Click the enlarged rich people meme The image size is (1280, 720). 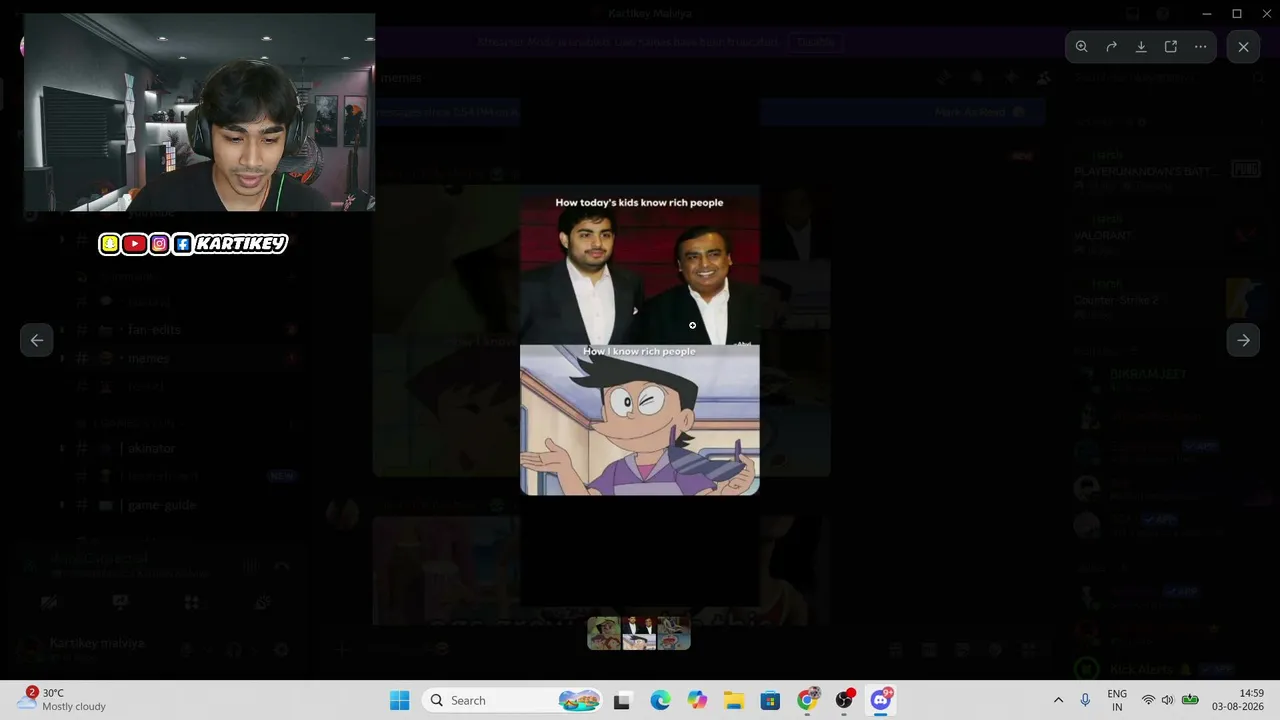tap(640, 340)
